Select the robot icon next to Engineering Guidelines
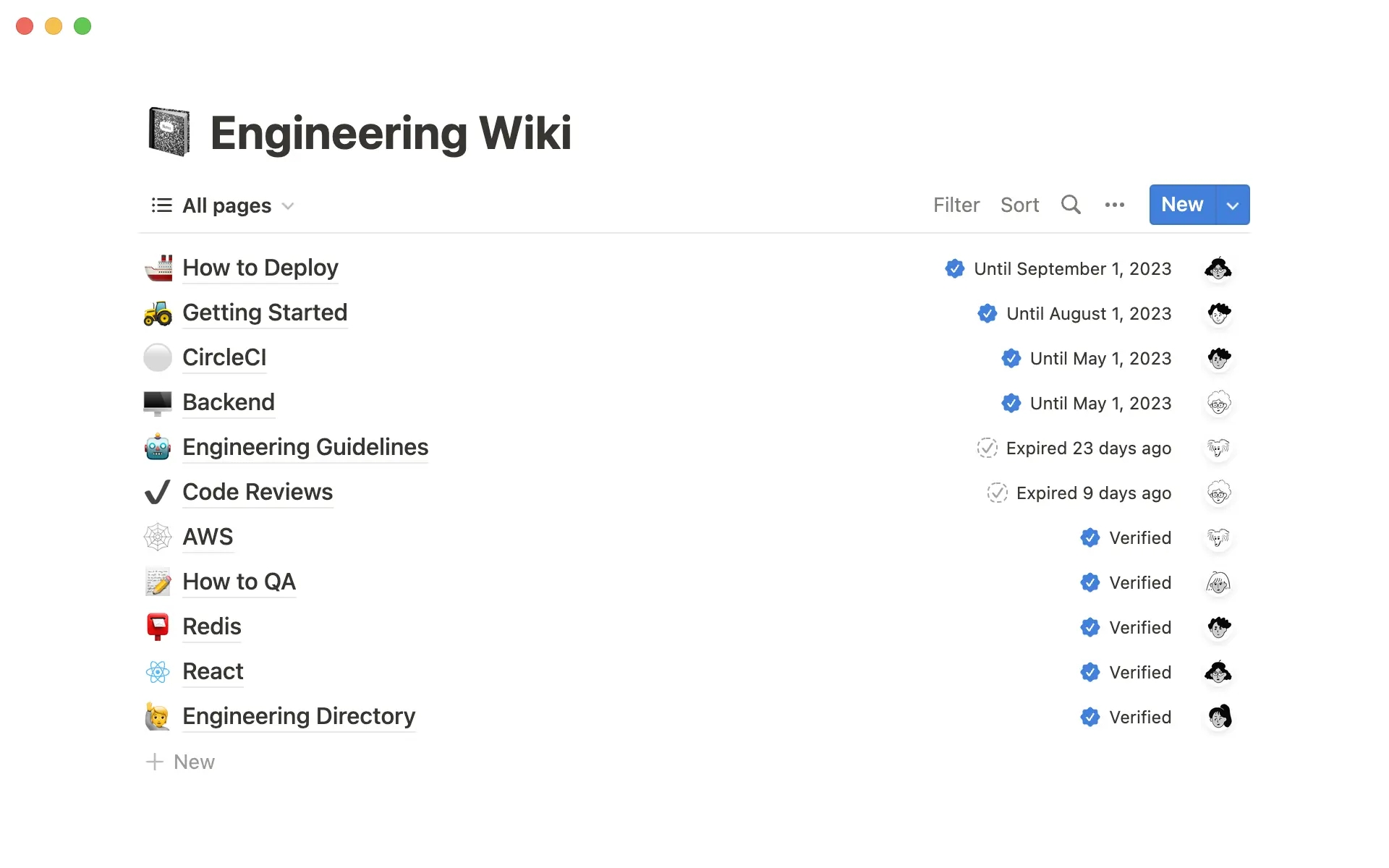 (158, 447)
